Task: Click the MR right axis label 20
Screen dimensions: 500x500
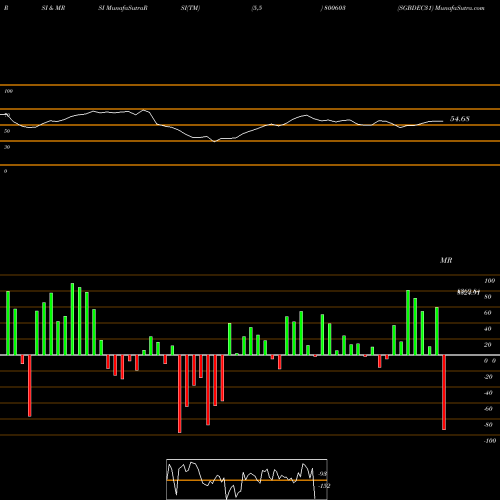Action: coord(488,345)
